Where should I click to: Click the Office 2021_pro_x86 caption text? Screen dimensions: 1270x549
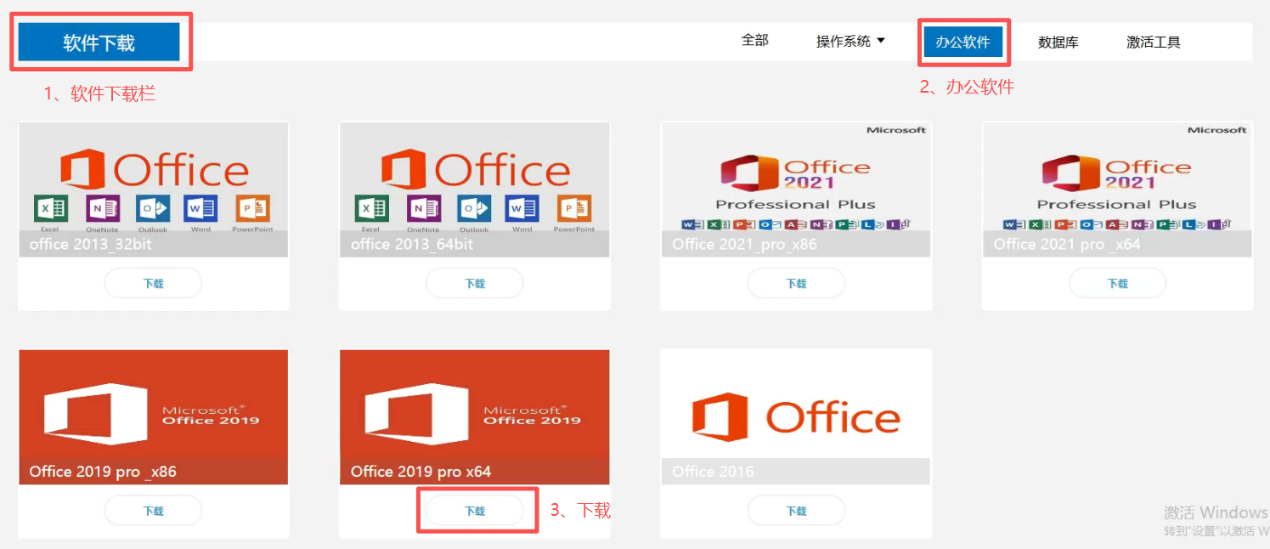click(744, 244)
